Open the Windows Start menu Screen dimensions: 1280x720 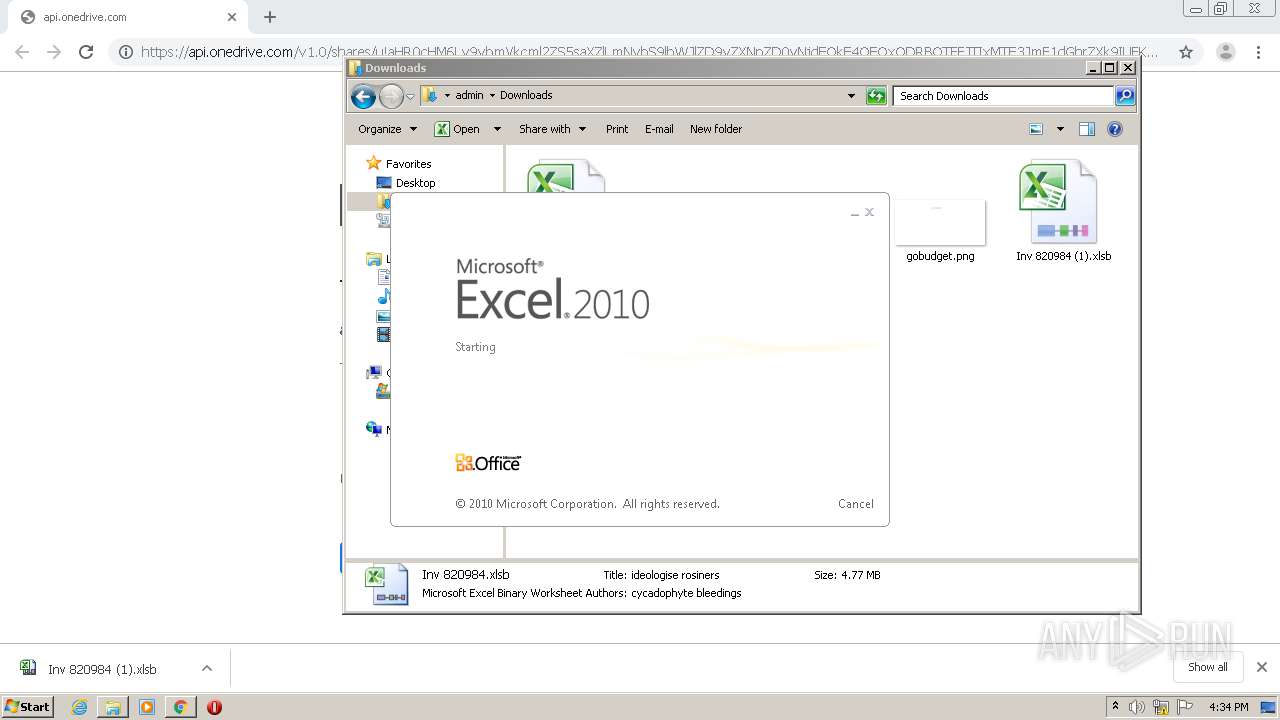(x=27, y=706)
